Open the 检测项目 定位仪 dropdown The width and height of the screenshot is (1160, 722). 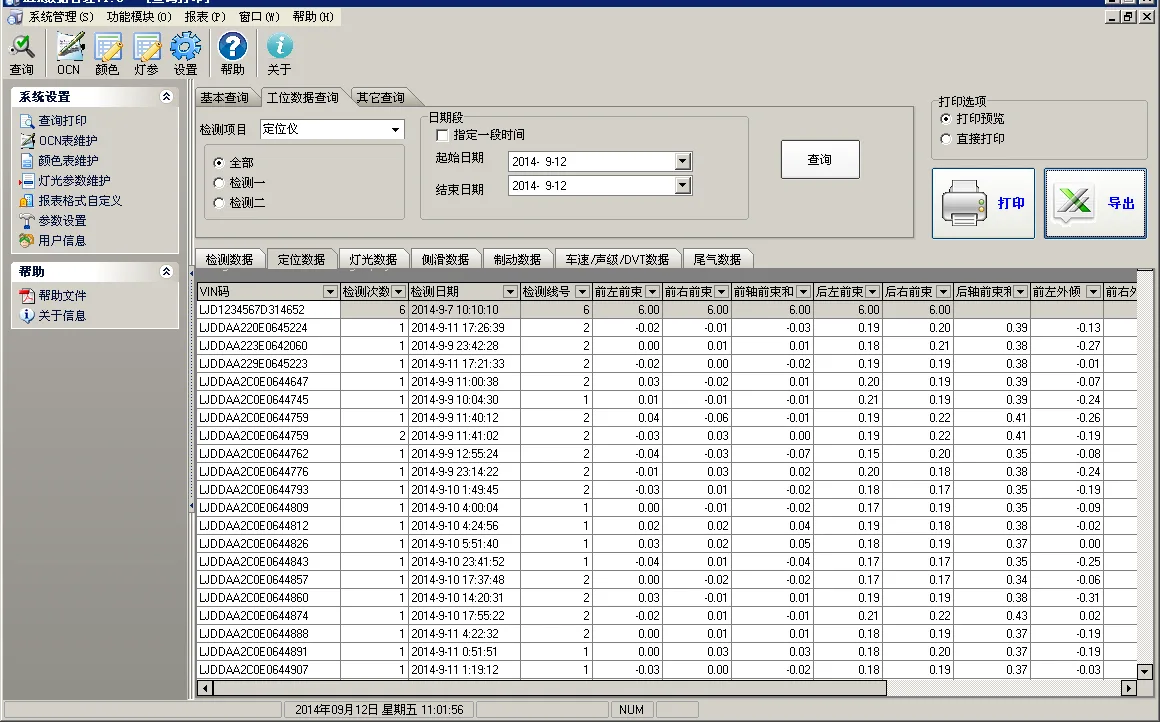click(x=395, y=129)
